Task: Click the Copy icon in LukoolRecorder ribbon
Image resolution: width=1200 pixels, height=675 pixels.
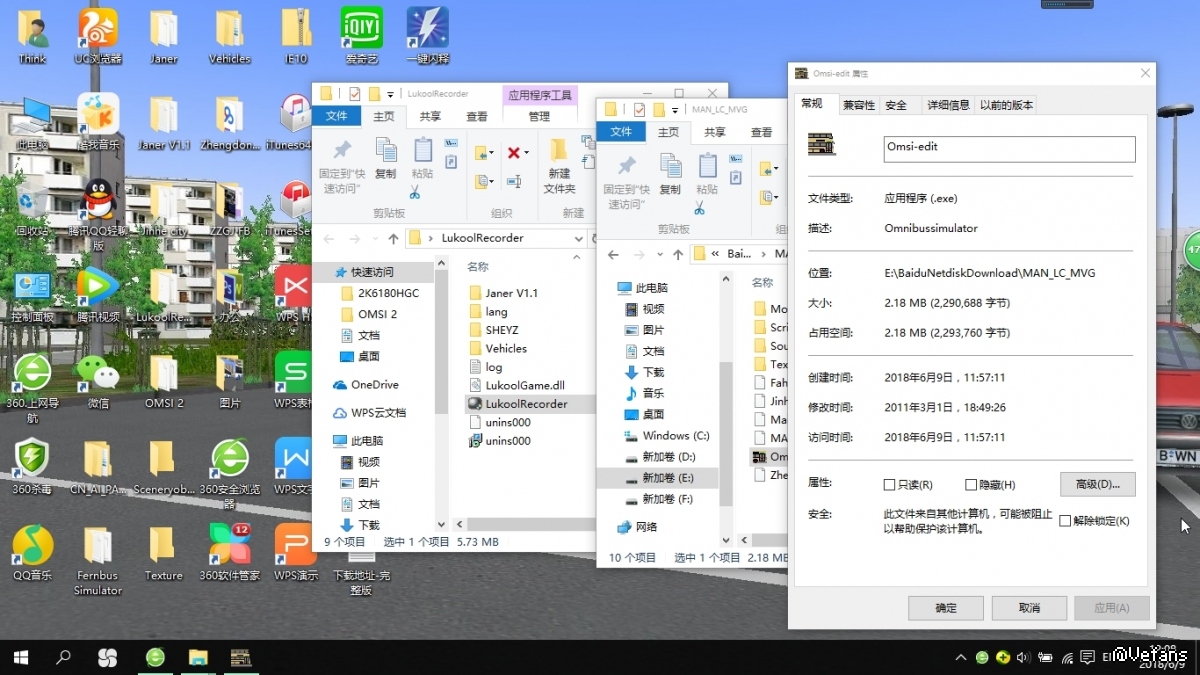Action: 385,158
